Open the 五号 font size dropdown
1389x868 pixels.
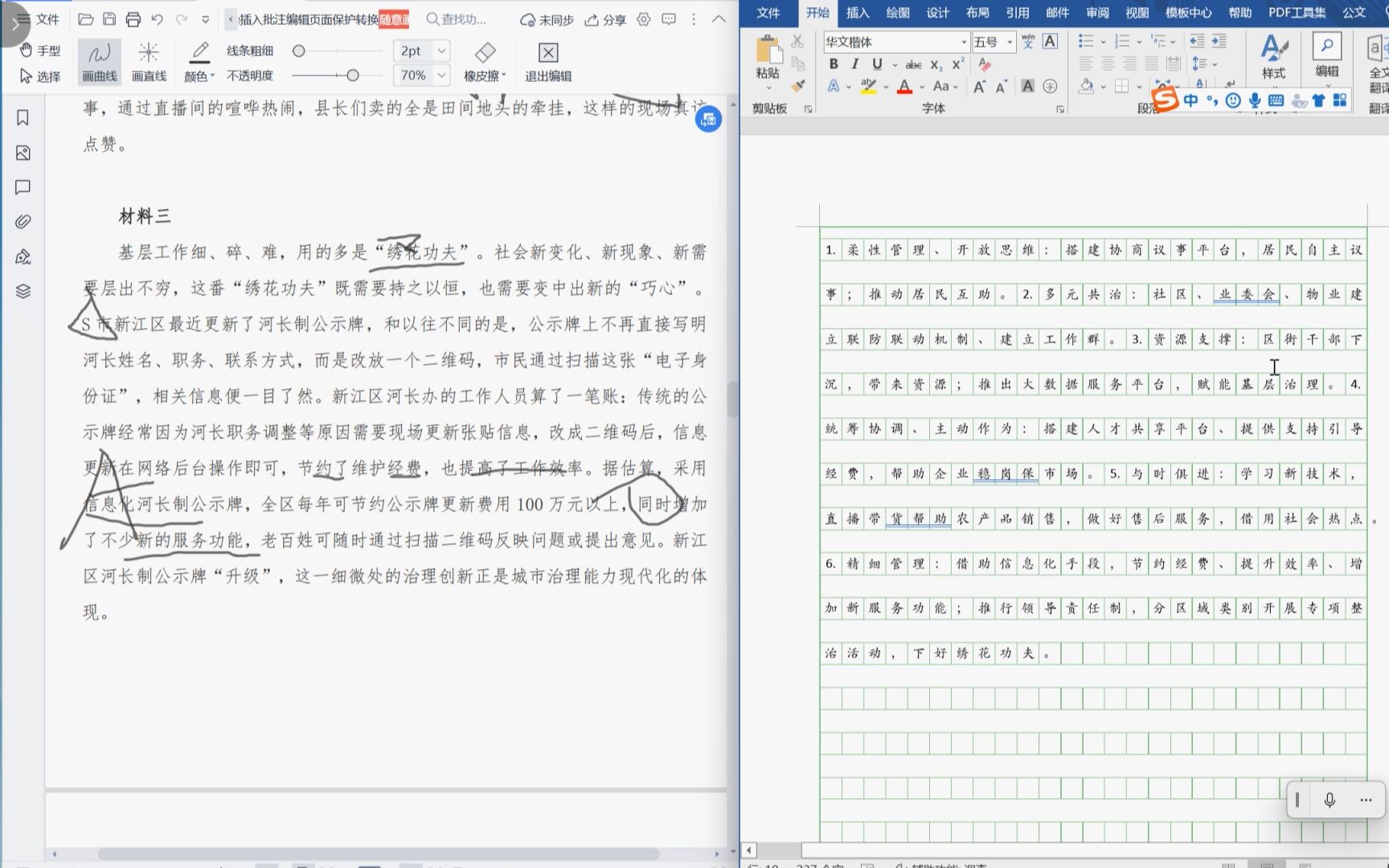click(x=1010, y=42)
